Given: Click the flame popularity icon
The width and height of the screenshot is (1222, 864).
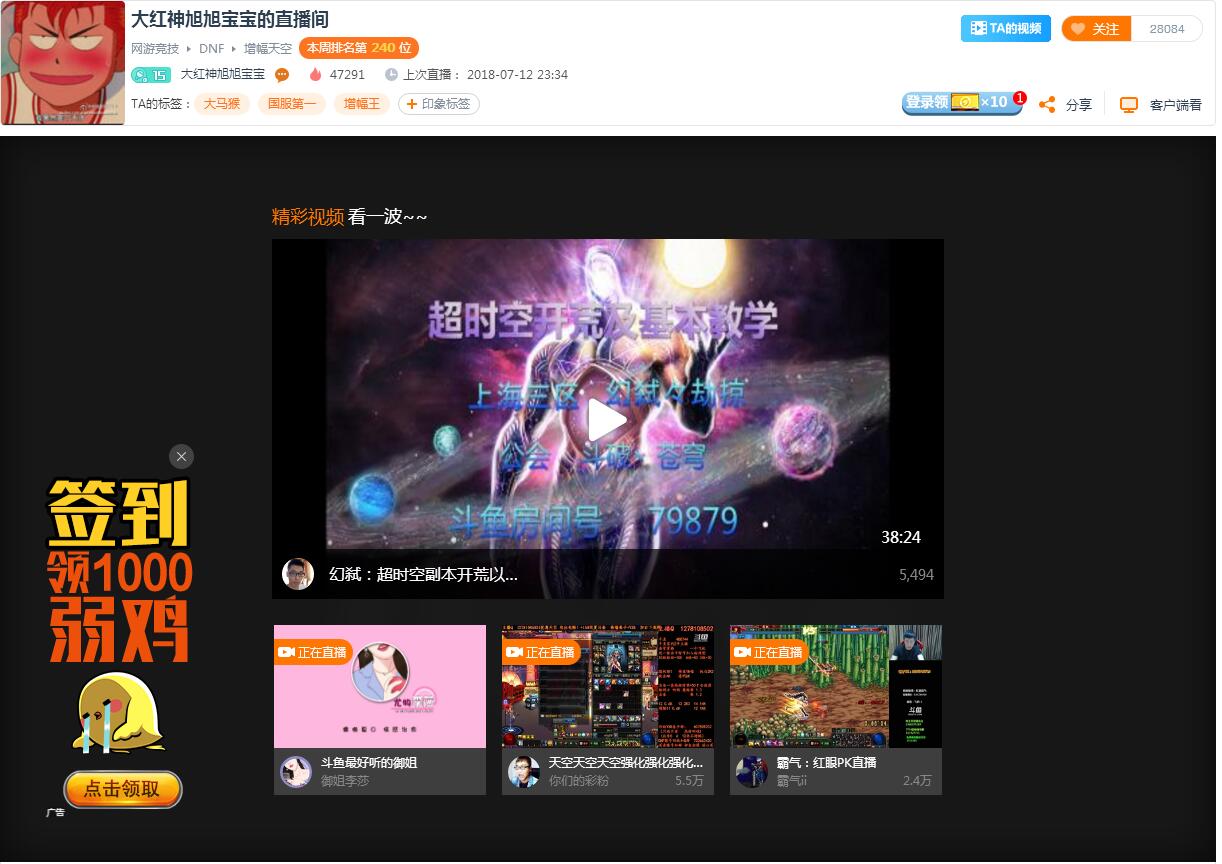Looking at the screenshot, I should pyautogui.click(x=315, y=75).
